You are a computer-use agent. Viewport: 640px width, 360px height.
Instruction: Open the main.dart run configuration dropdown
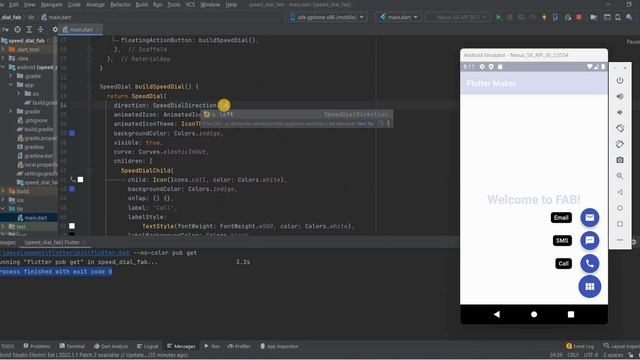point(399,17)
